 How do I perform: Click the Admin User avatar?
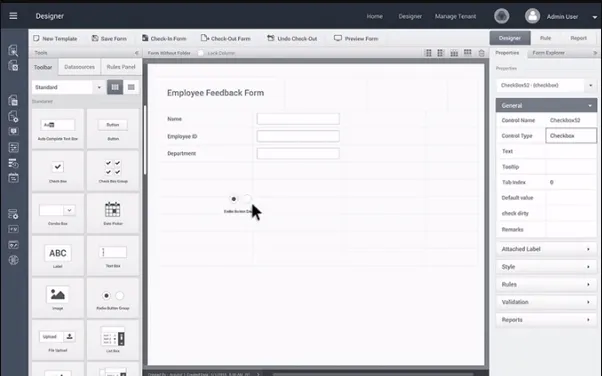pyautogui.click(x=533, y=16)
